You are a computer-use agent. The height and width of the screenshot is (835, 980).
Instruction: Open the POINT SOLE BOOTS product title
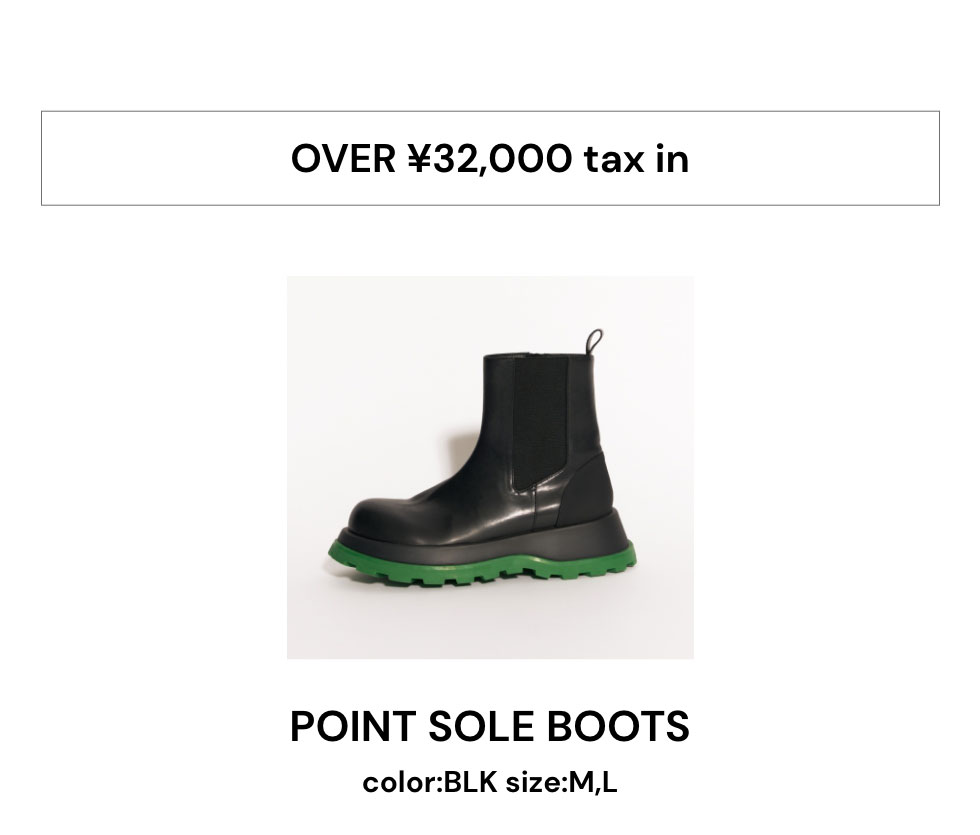490,727
